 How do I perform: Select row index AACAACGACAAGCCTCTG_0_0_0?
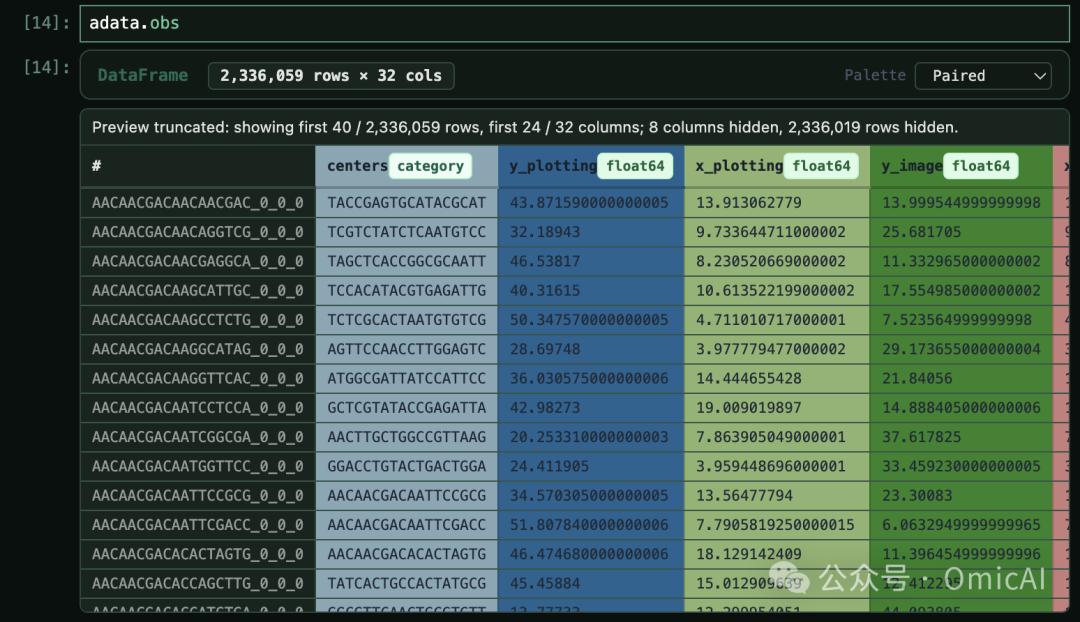click(x=198, y=320)
